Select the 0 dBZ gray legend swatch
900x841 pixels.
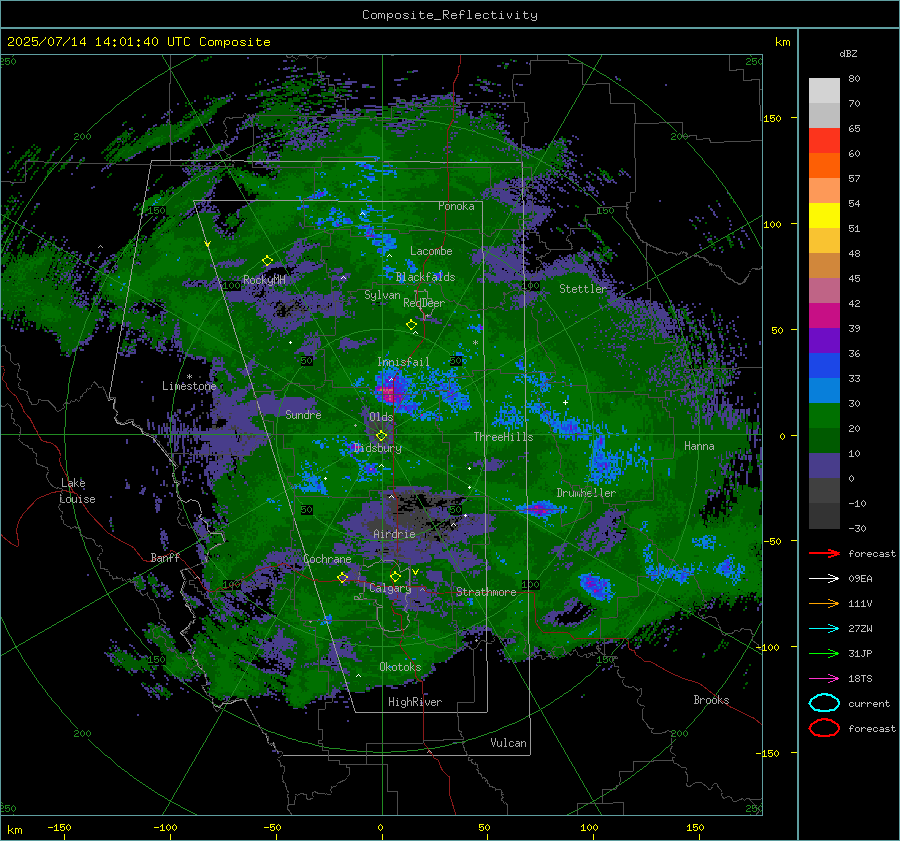click(x=824, y=490)
